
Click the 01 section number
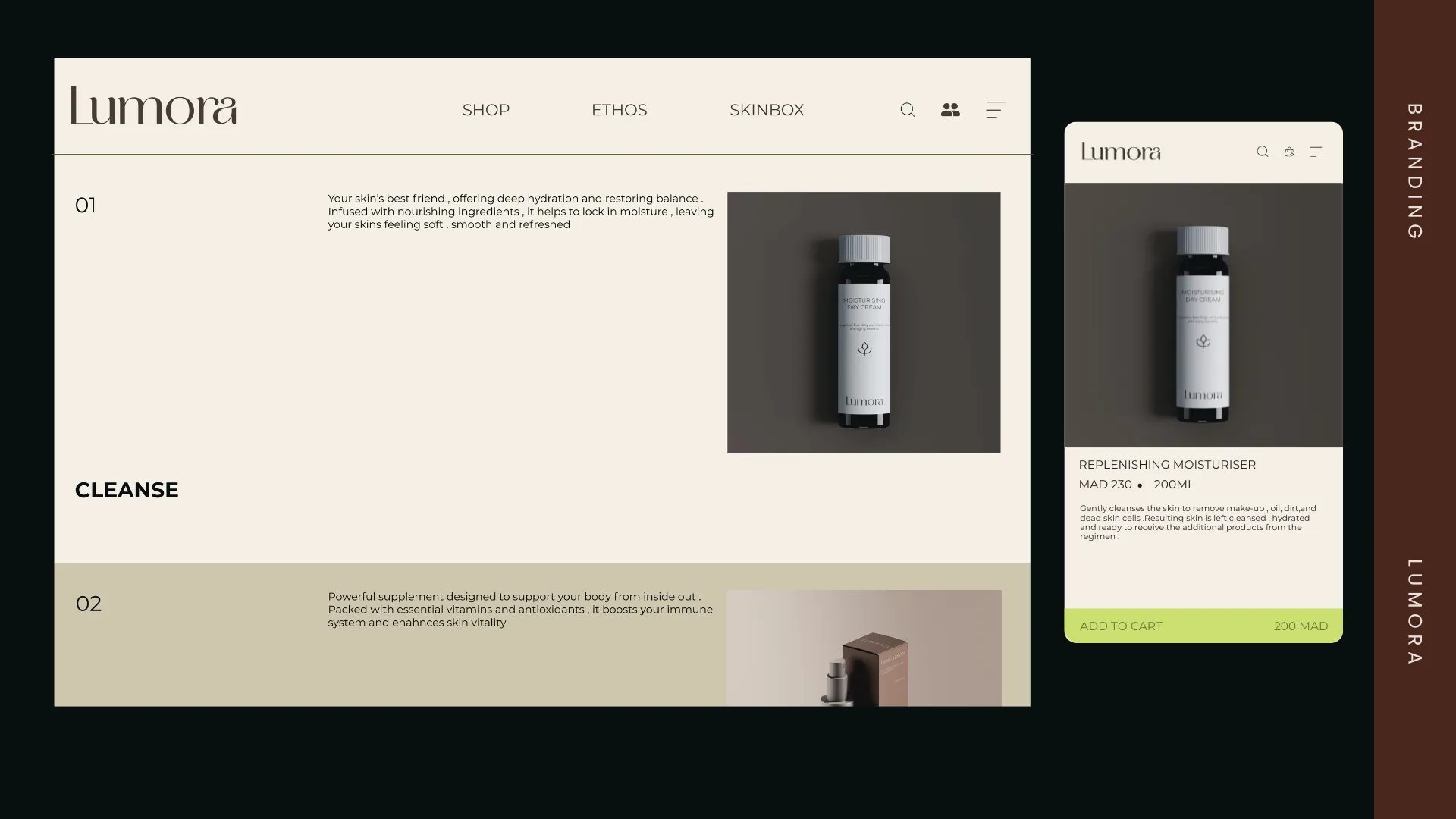tap(86, 206)
